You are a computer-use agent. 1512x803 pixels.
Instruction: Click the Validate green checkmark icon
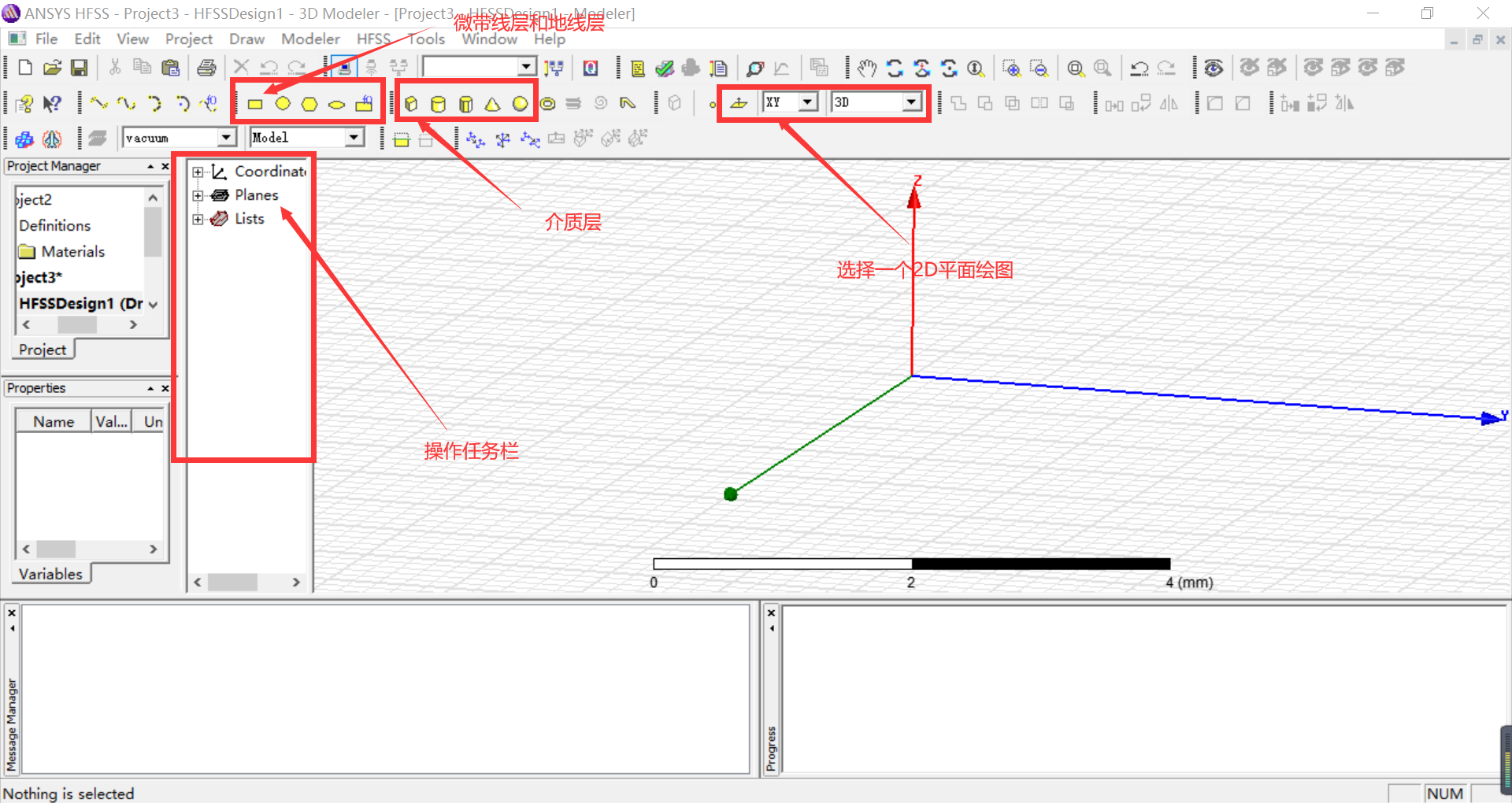click(665, 68)
